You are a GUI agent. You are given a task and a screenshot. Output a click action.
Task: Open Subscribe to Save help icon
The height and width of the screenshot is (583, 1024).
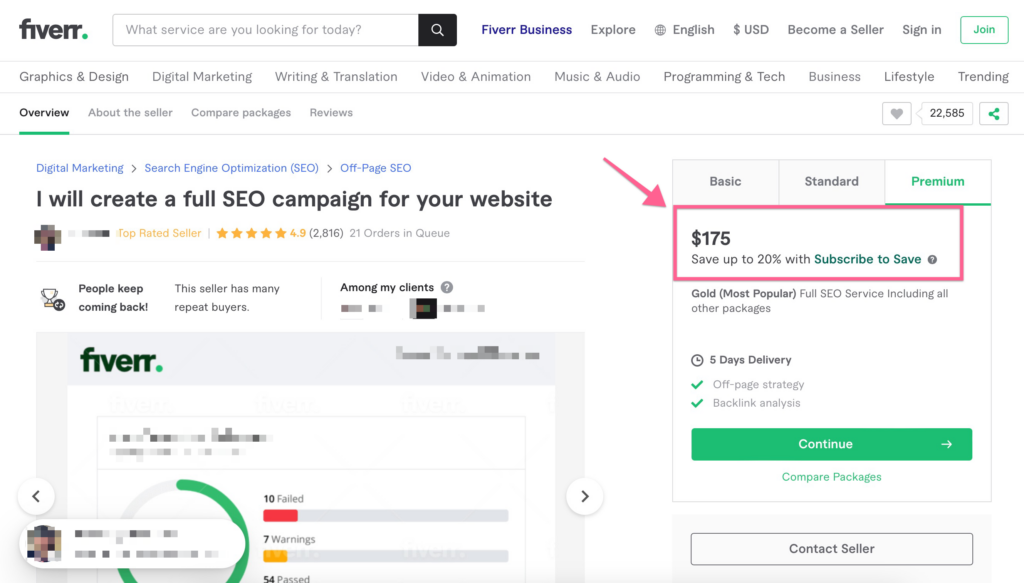click(933, 259)
